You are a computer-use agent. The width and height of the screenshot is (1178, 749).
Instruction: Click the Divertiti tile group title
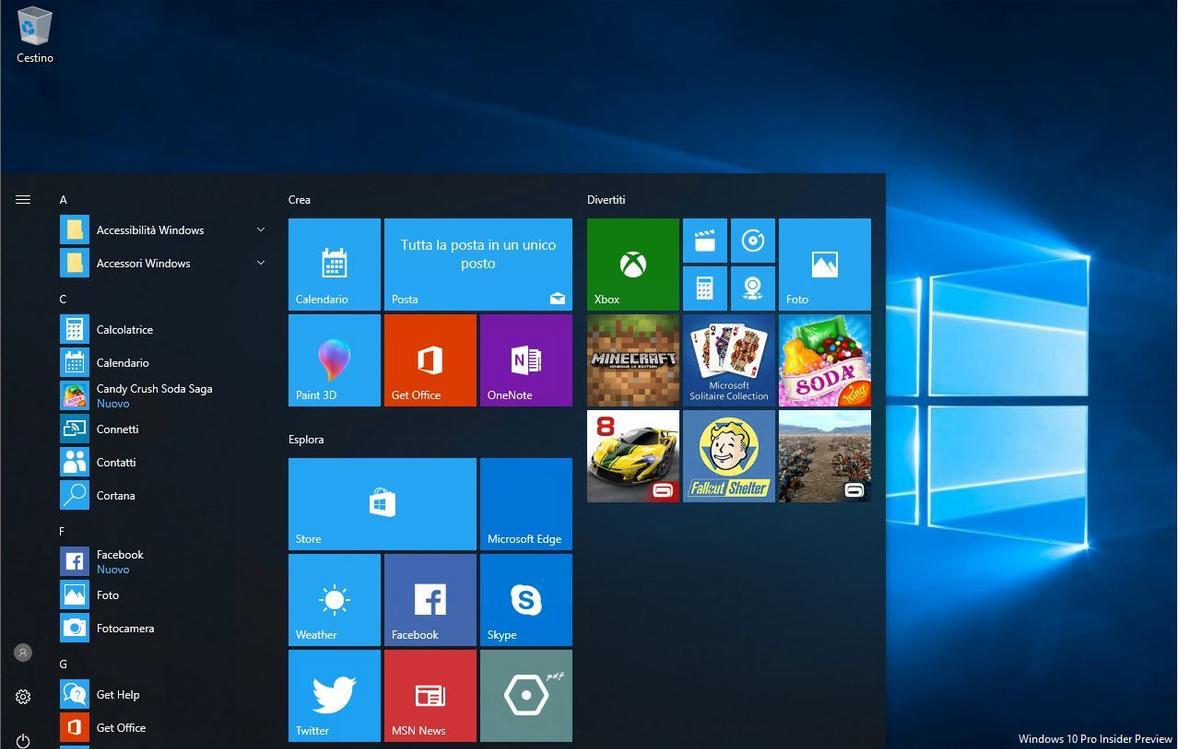(606, 200)
